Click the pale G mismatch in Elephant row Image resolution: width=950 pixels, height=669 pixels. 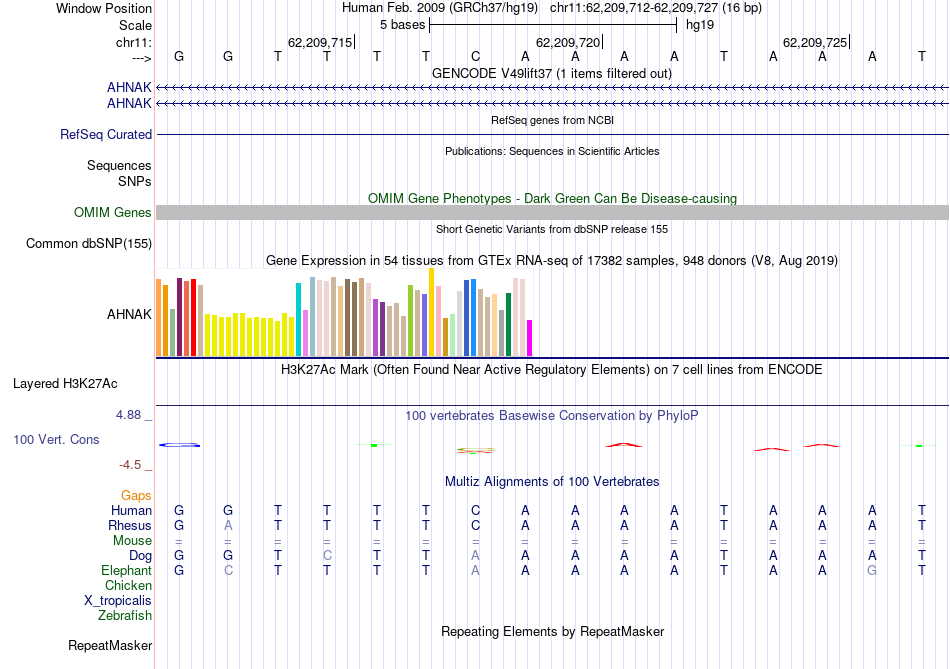coord(872,571)
